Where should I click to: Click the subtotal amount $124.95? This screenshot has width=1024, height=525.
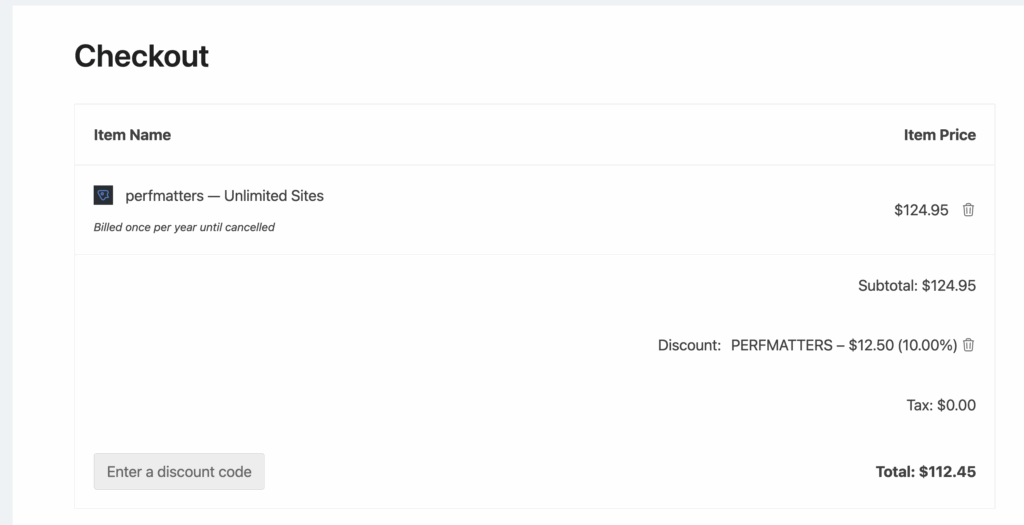949,285
